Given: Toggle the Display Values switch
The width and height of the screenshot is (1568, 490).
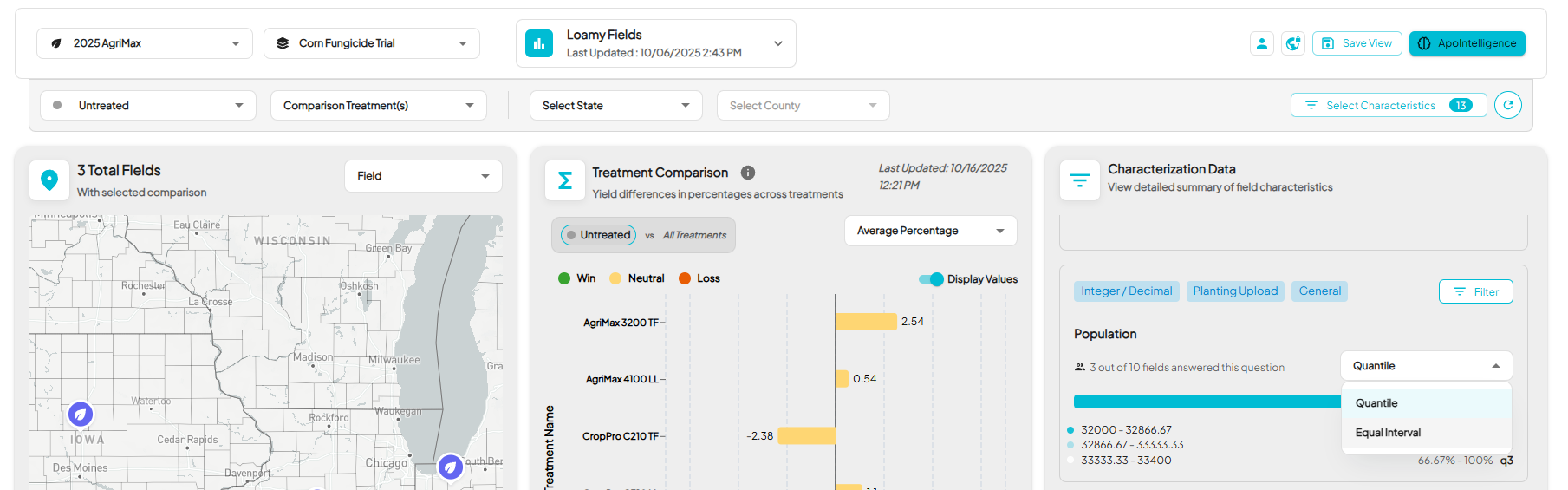Looking at the screenshot, I should click(931, 279).
